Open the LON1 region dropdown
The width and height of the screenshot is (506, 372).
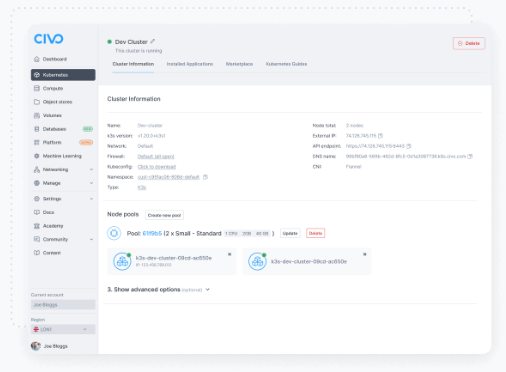63,329
